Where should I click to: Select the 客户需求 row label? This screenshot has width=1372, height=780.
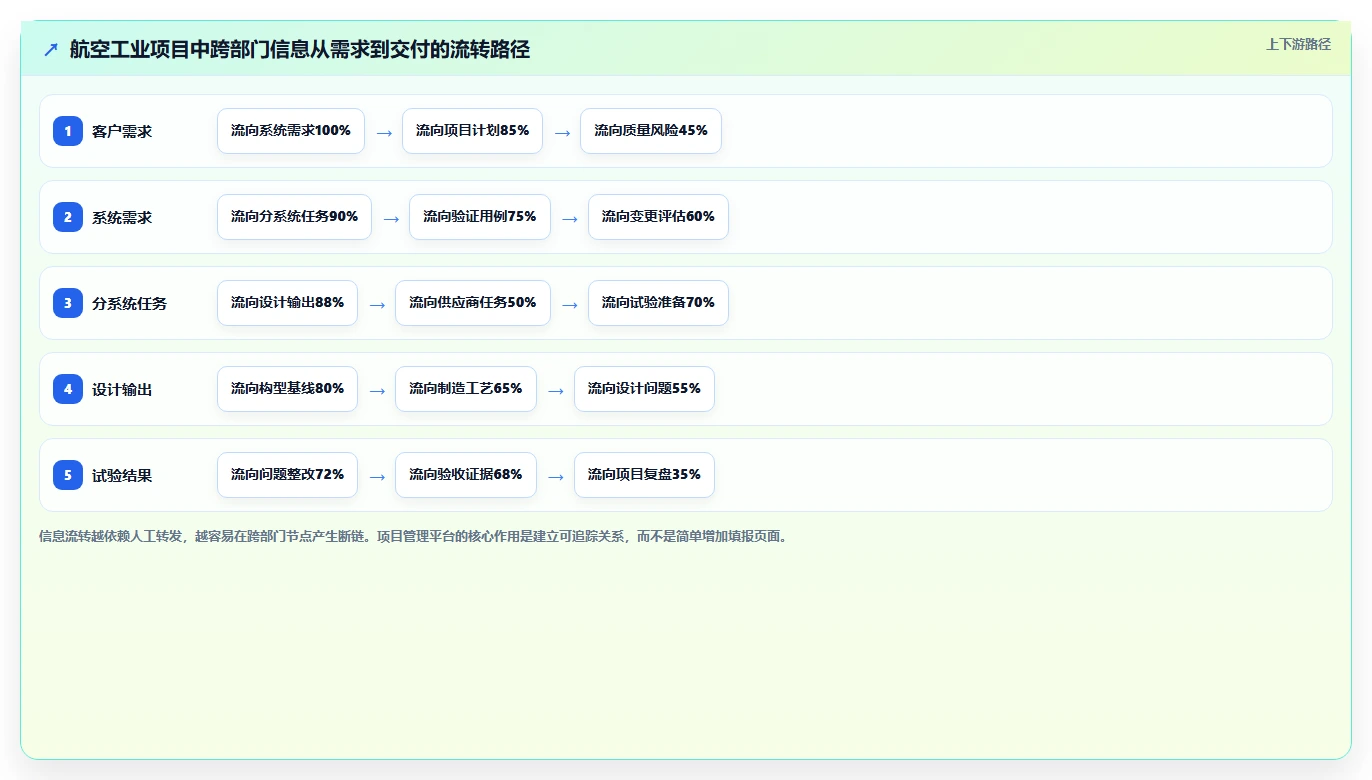(x=122, y=131)
